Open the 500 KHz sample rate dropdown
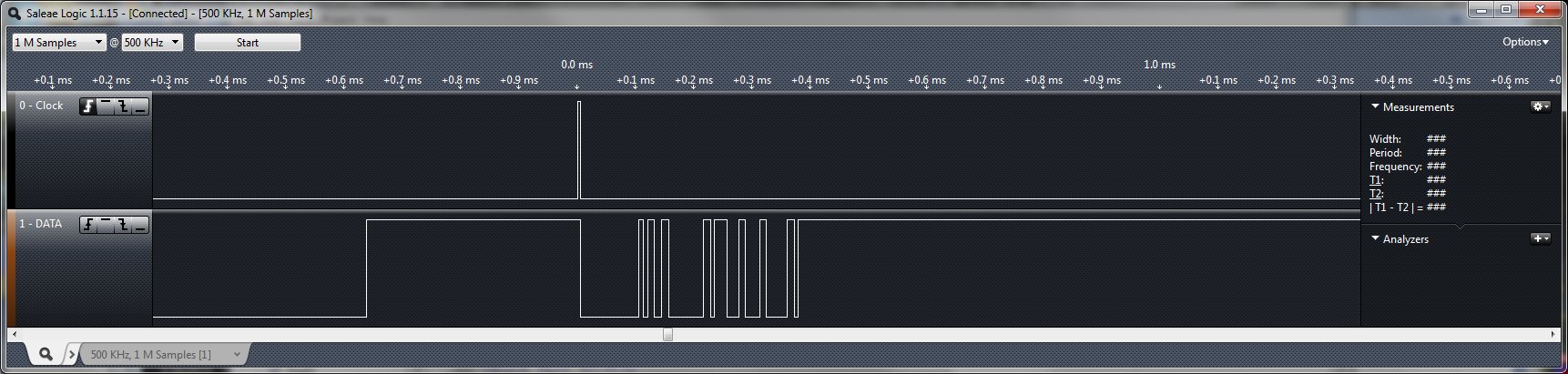 point(152,43)
